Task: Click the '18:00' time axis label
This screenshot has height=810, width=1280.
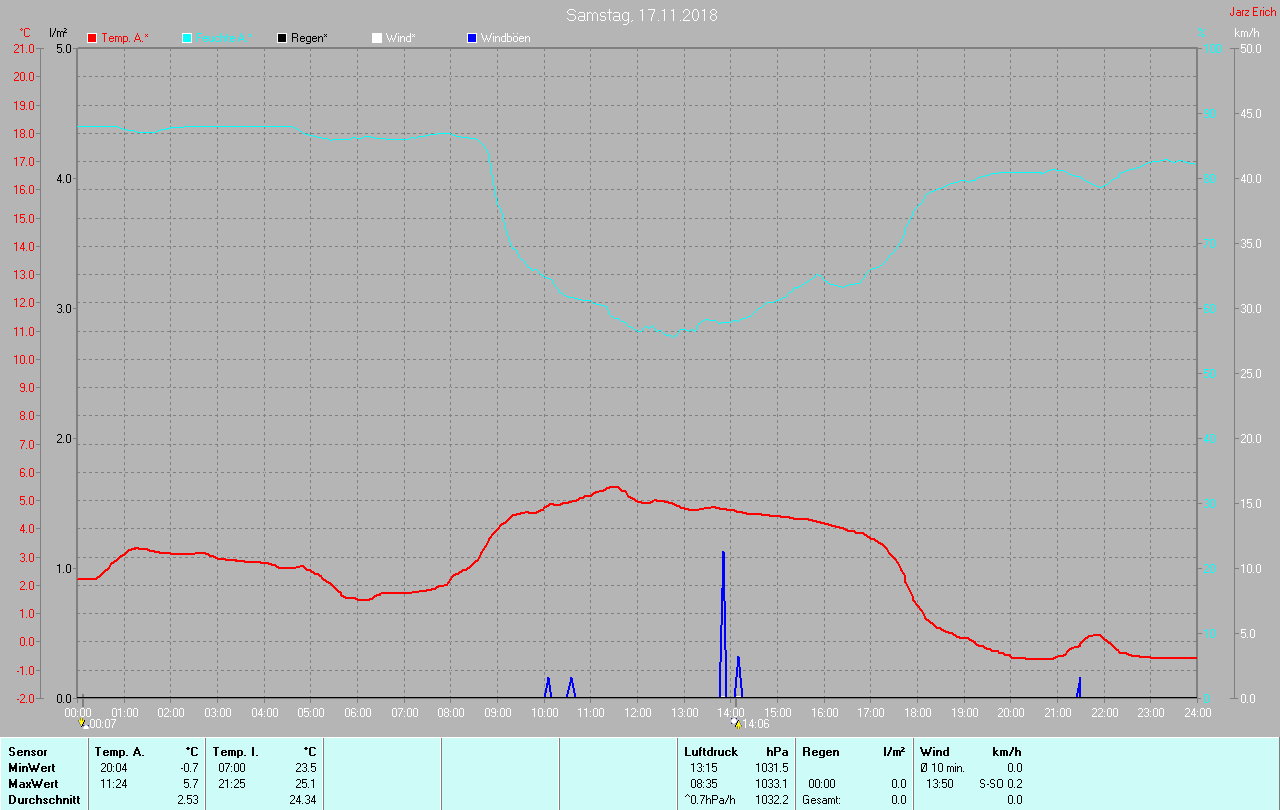Action: [x=918, y=713]
